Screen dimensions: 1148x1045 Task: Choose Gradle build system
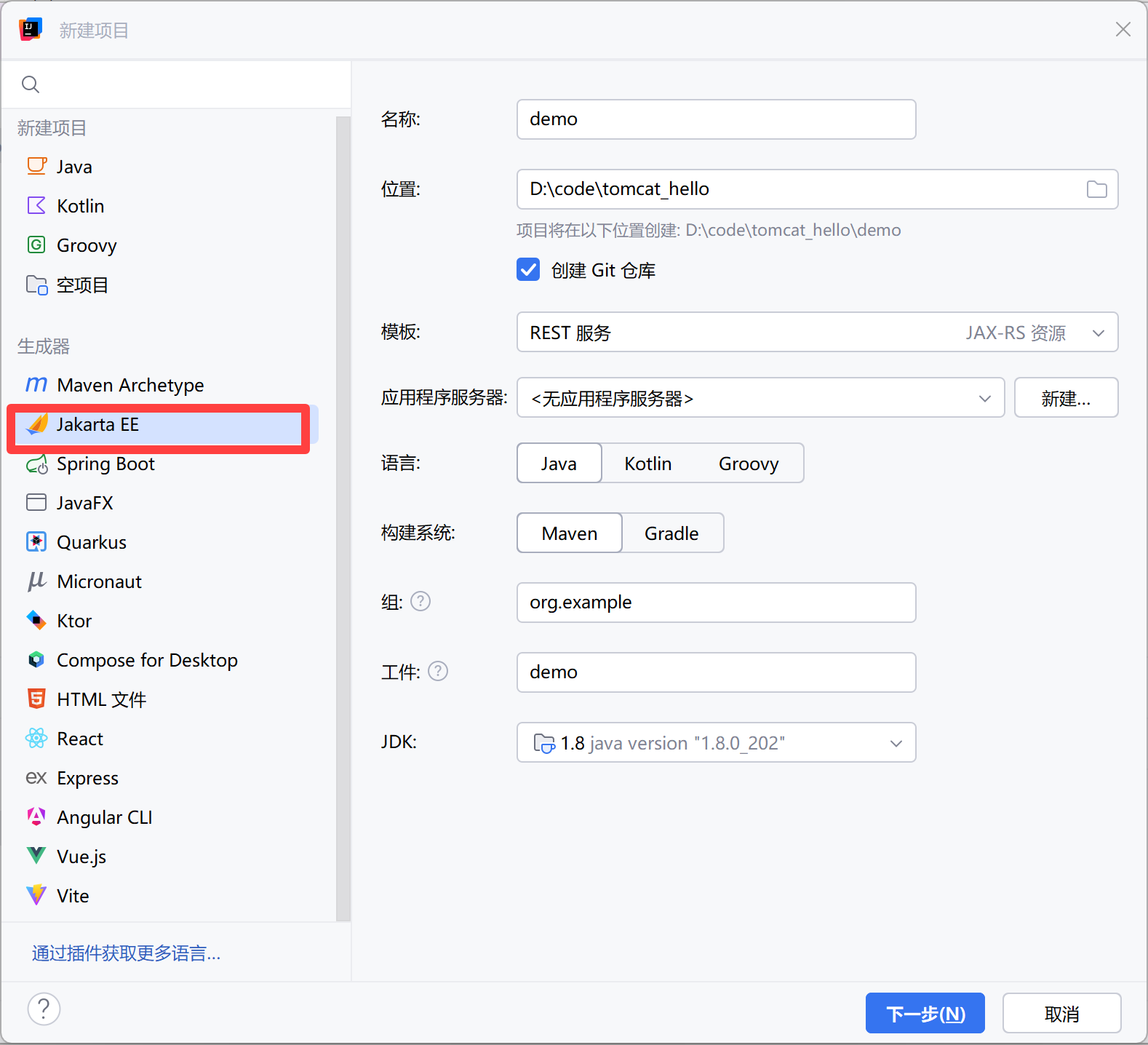[x=671, y=533]
